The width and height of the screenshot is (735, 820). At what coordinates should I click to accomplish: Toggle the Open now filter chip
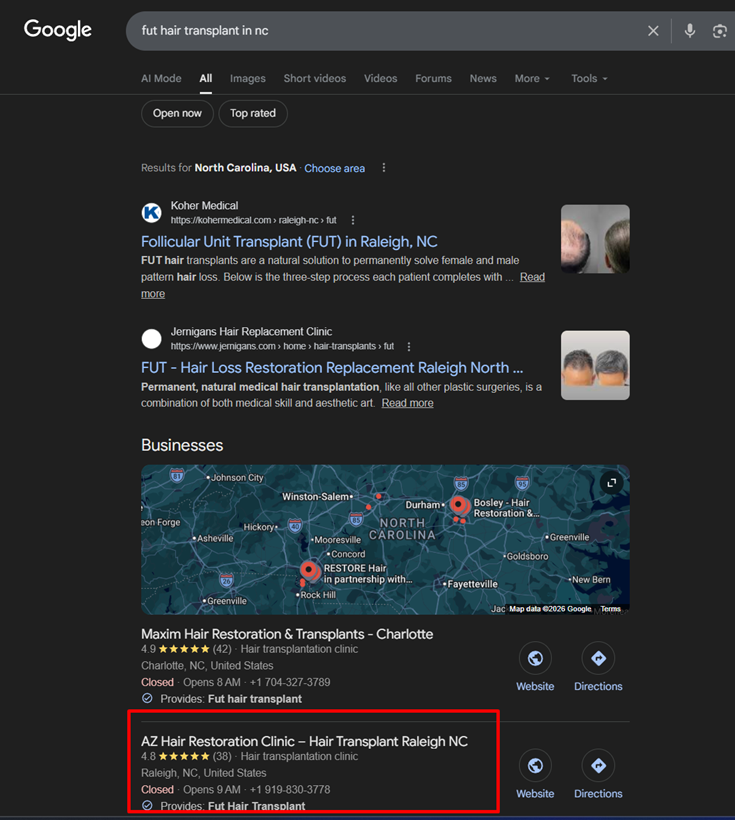[x=177, y=114]
